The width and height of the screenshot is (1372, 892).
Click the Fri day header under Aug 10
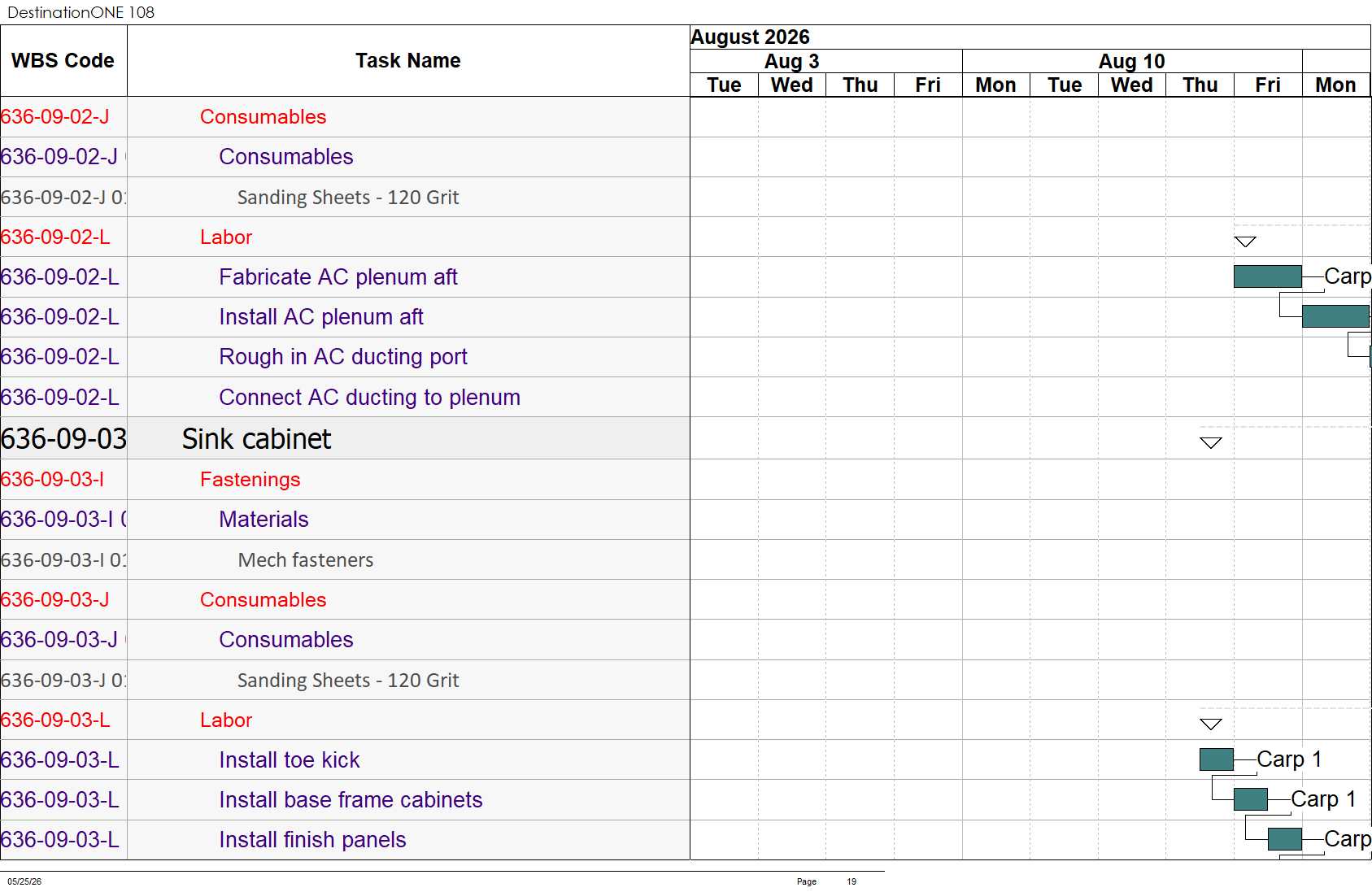tap(1268, 85)
